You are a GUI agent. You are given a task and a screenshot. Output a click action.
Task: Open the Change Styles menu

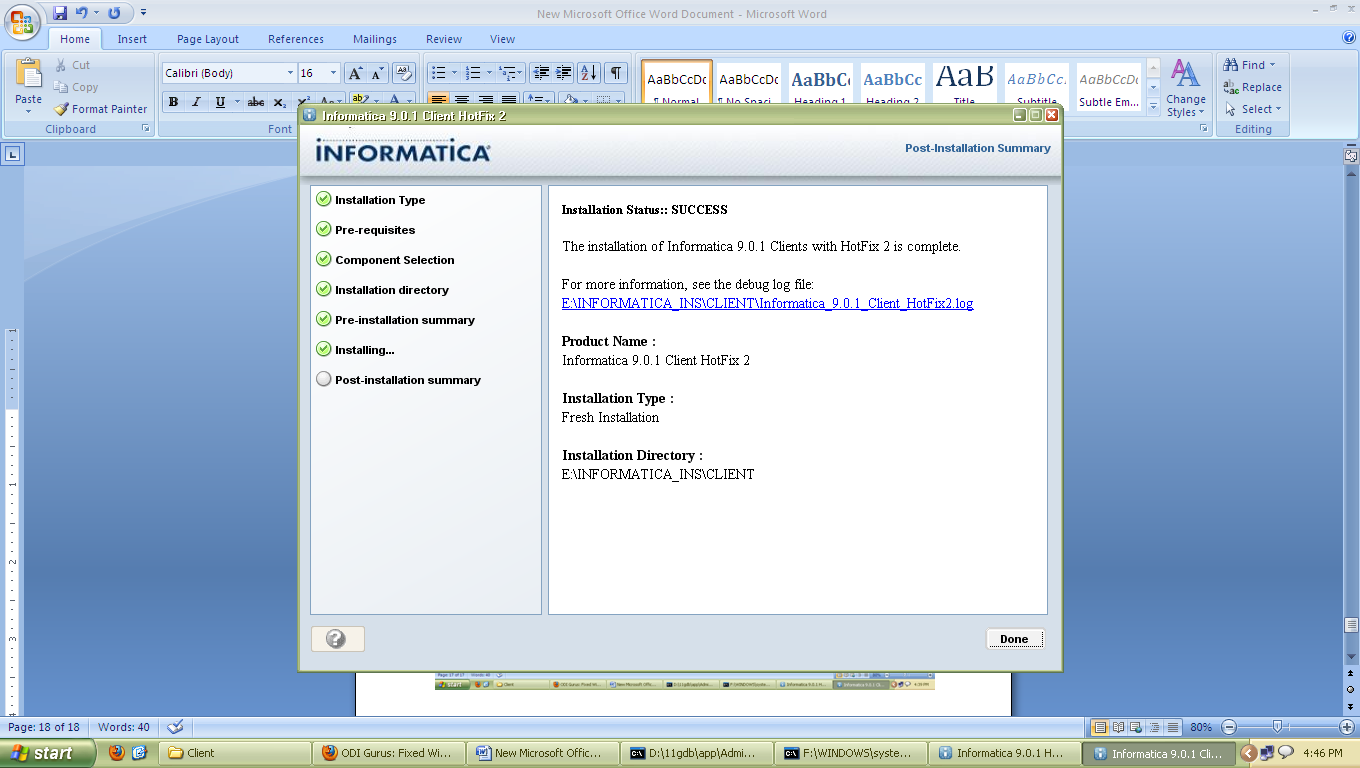coord(1185,88)
